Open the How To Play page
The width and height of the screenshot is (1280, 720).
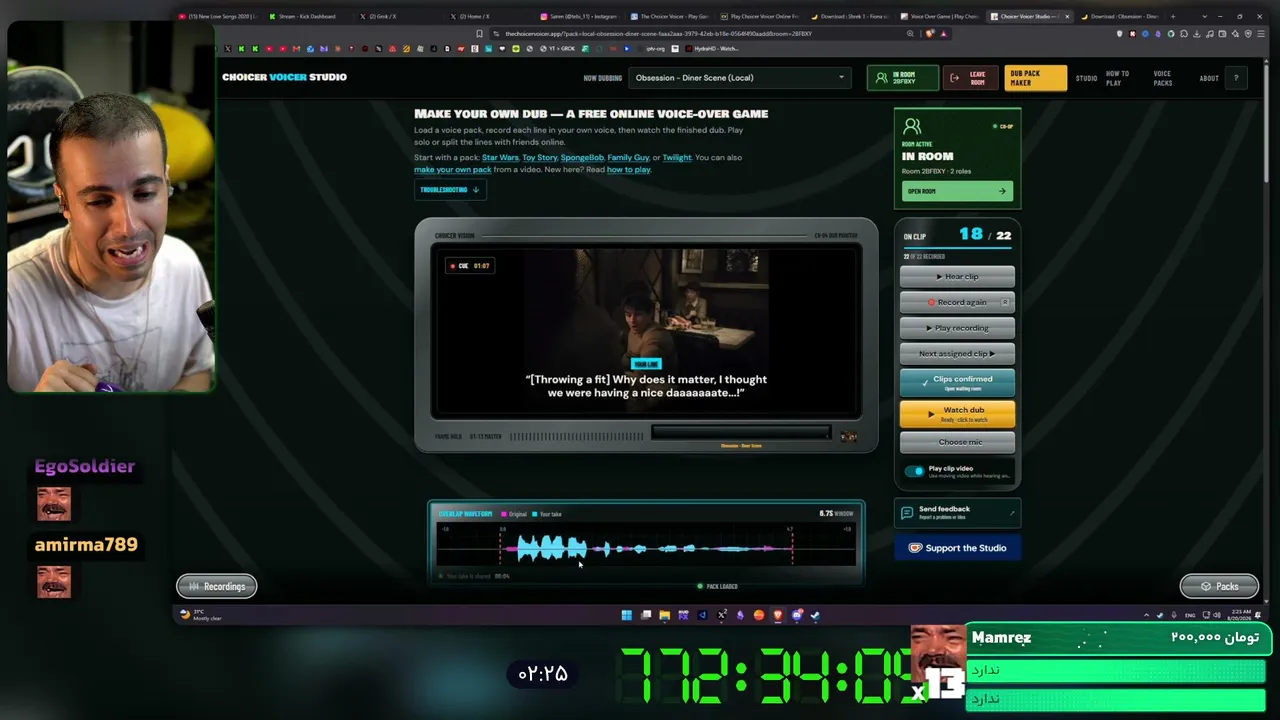click(1117, 78)
